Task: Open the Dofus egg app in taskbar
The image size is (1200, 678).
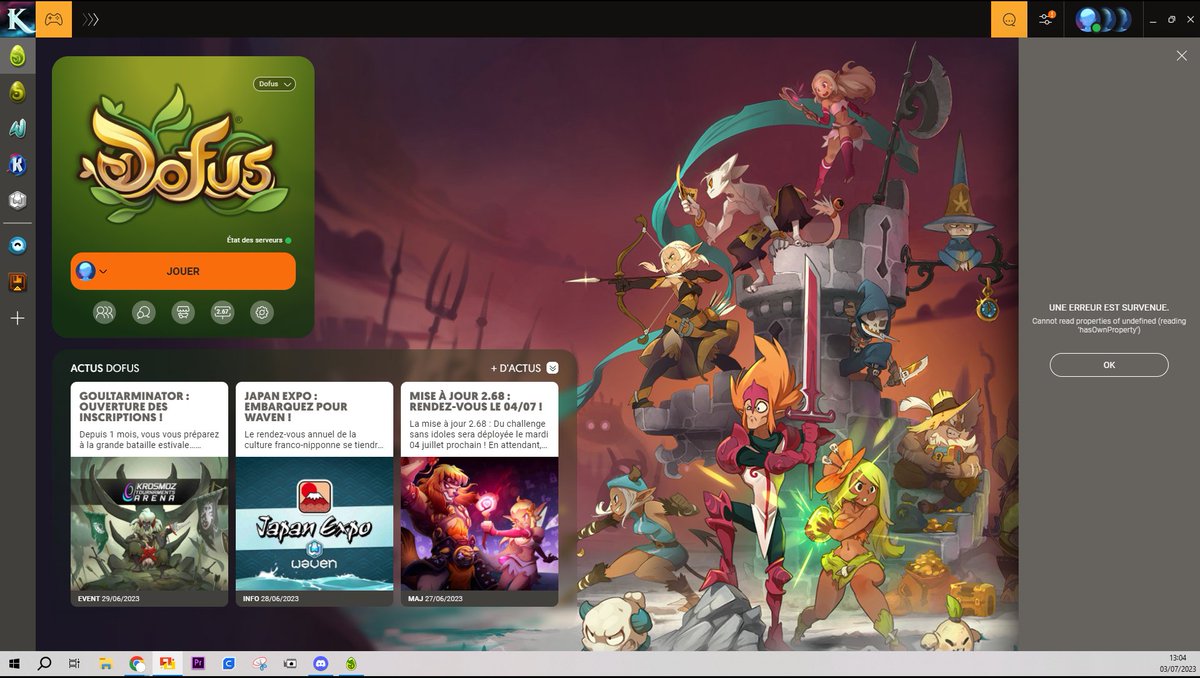Action: click(351, 663)
